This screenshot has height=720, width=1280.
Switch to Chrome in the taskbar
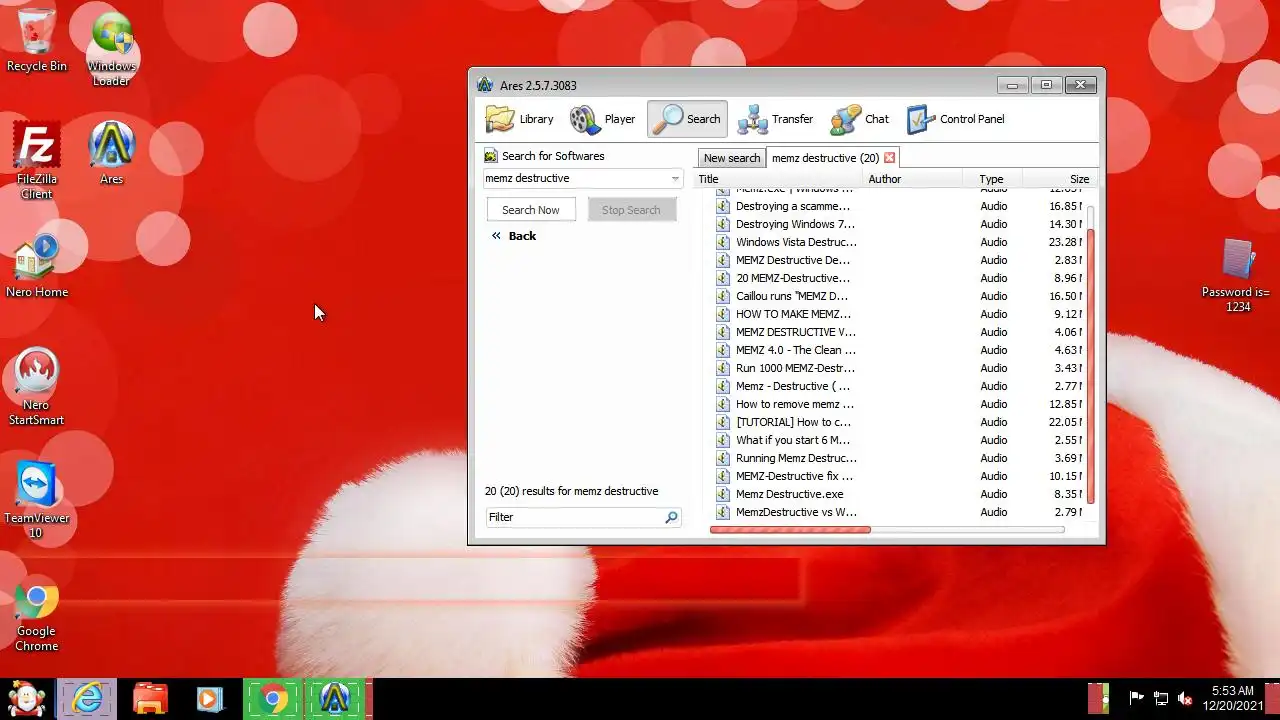click(272, 699)
